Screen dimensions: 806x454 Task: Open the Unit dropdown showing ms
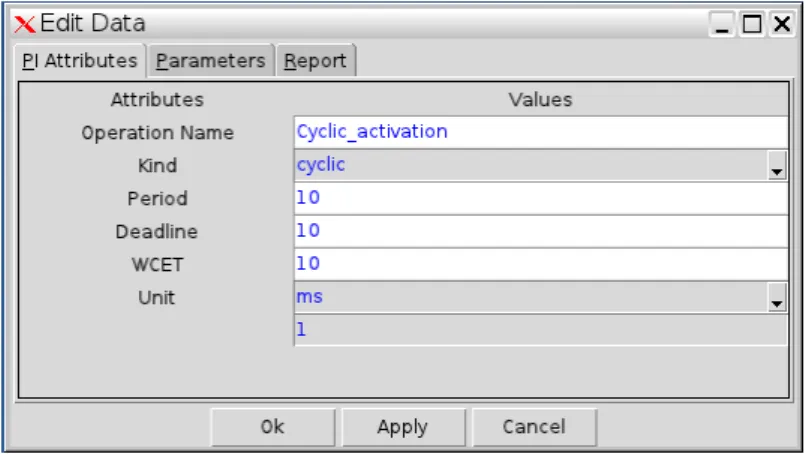tap(541, 297)
